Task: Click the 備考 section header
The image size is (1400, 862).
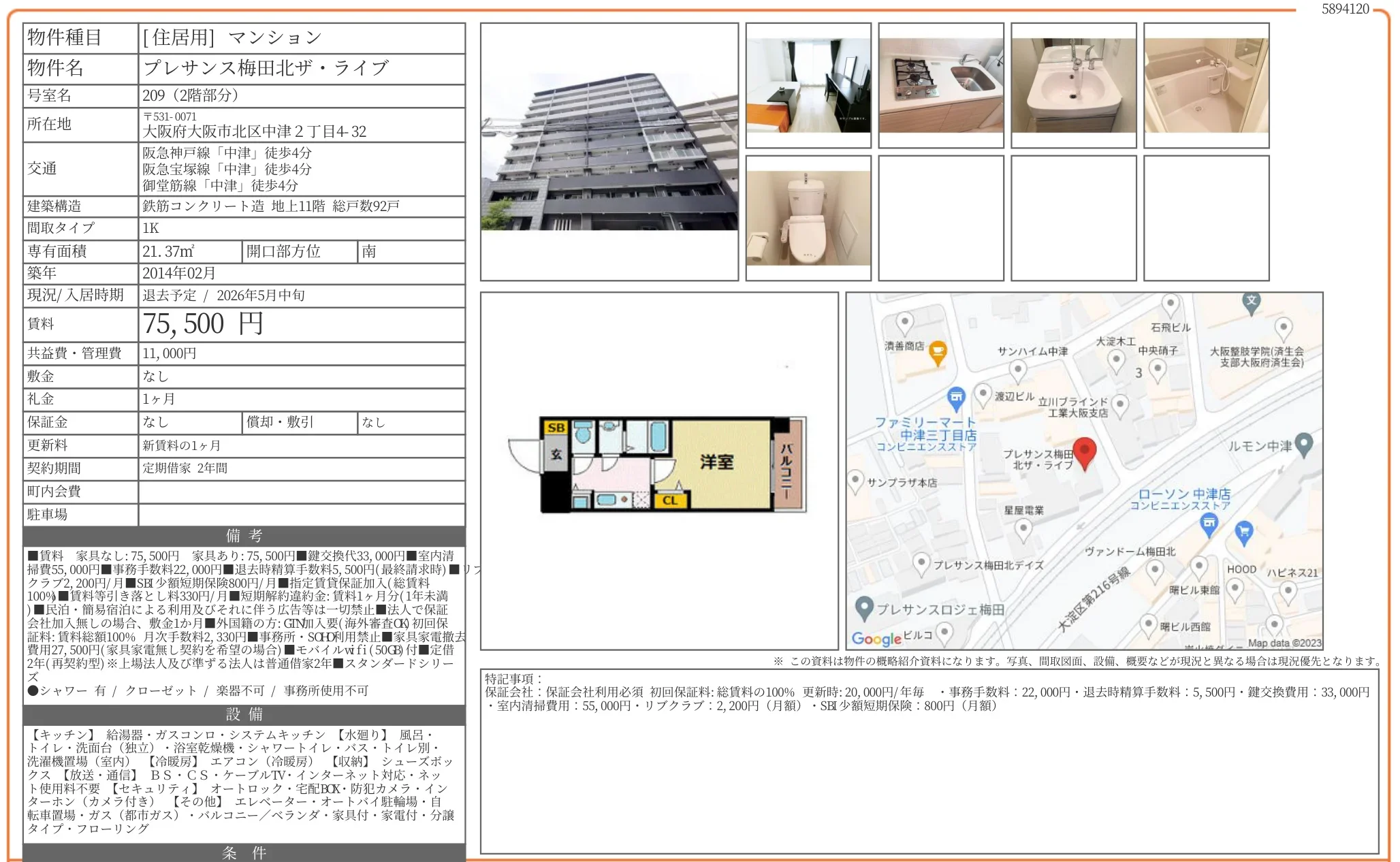Action: pos(244,536)
